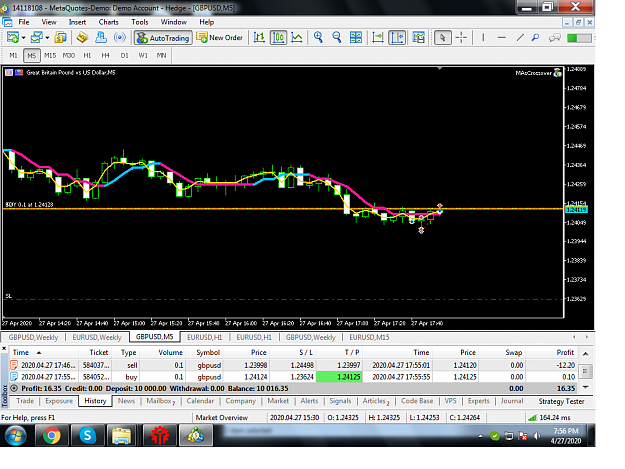Open the Profiles toolbar icon

tap(36, 38)
